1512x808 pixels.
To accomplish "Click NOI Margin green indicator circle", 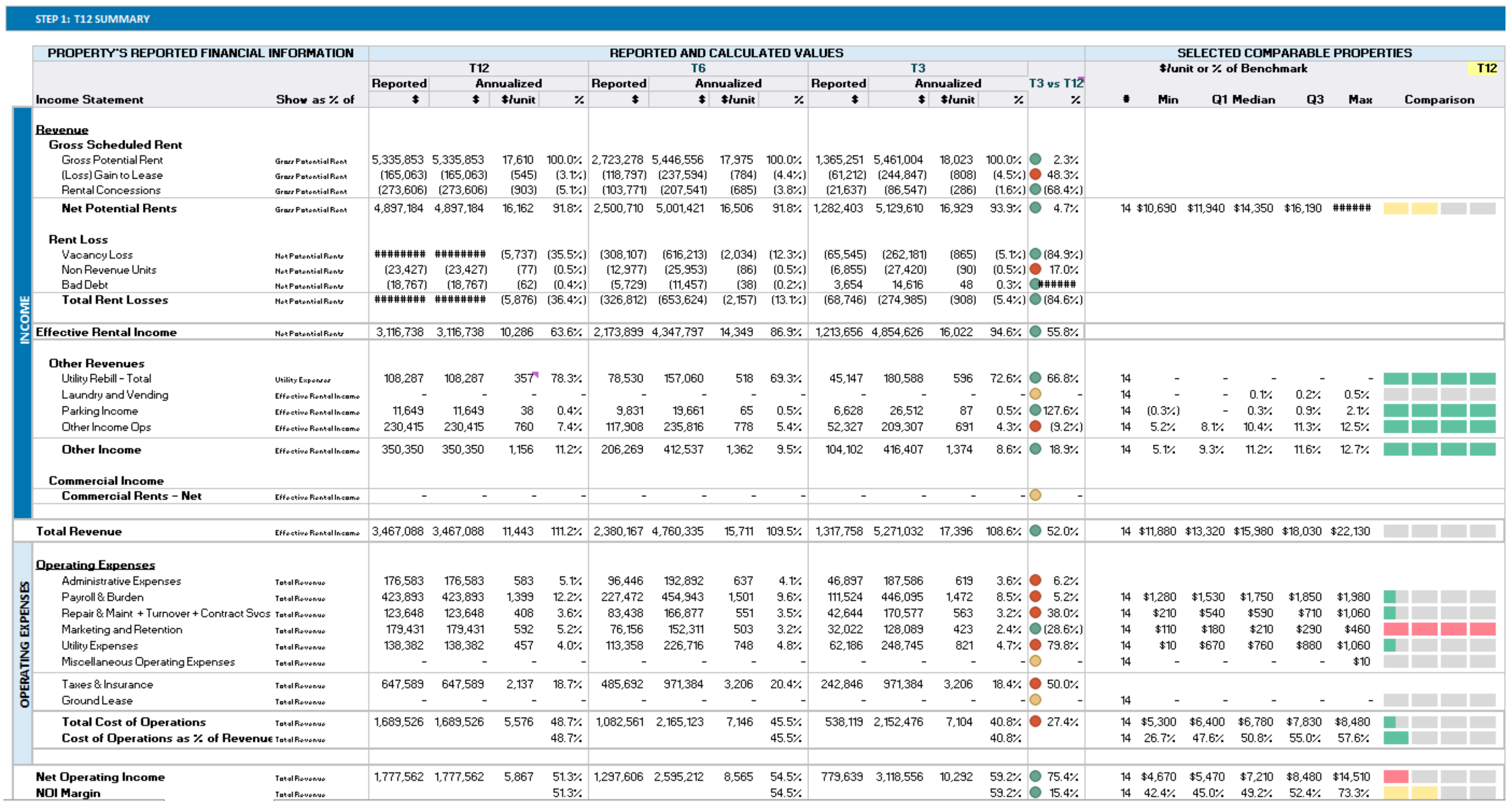I will pos(1035,793).
